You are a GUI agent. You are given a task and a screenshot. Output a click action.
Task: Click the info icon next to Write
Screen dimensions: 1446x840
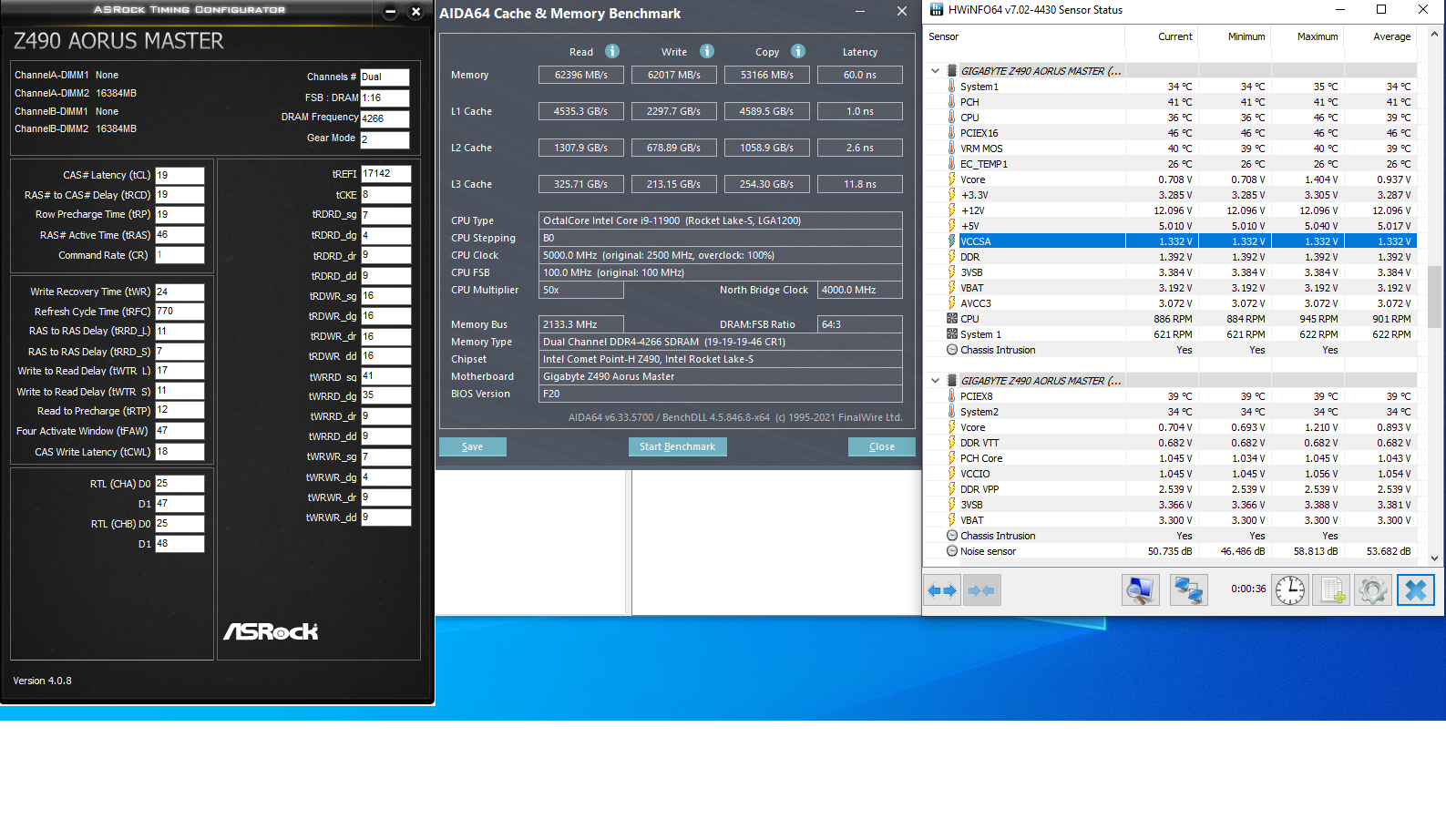(x=707, y=52)
